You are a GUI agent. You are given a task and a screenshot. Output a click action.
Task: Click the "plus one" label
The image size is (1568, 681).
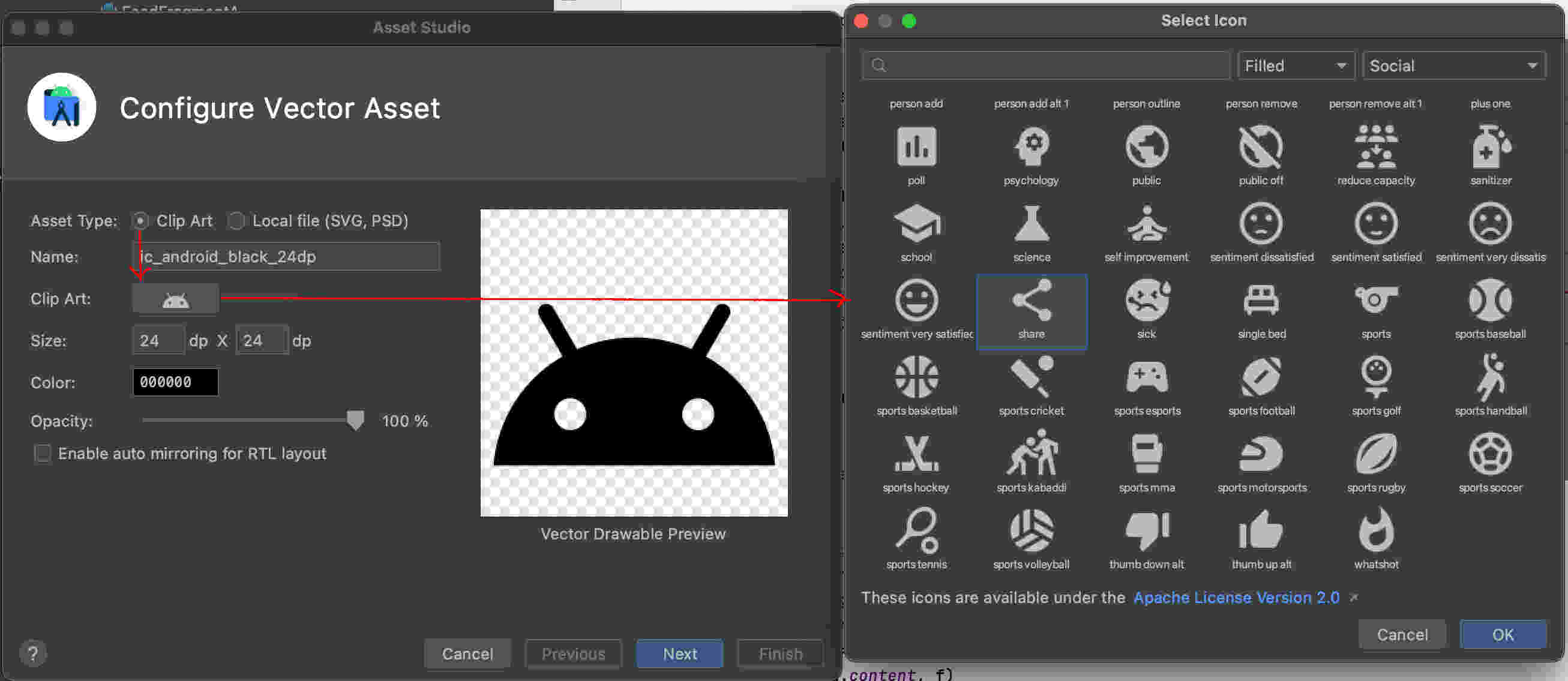(1490, 104)
